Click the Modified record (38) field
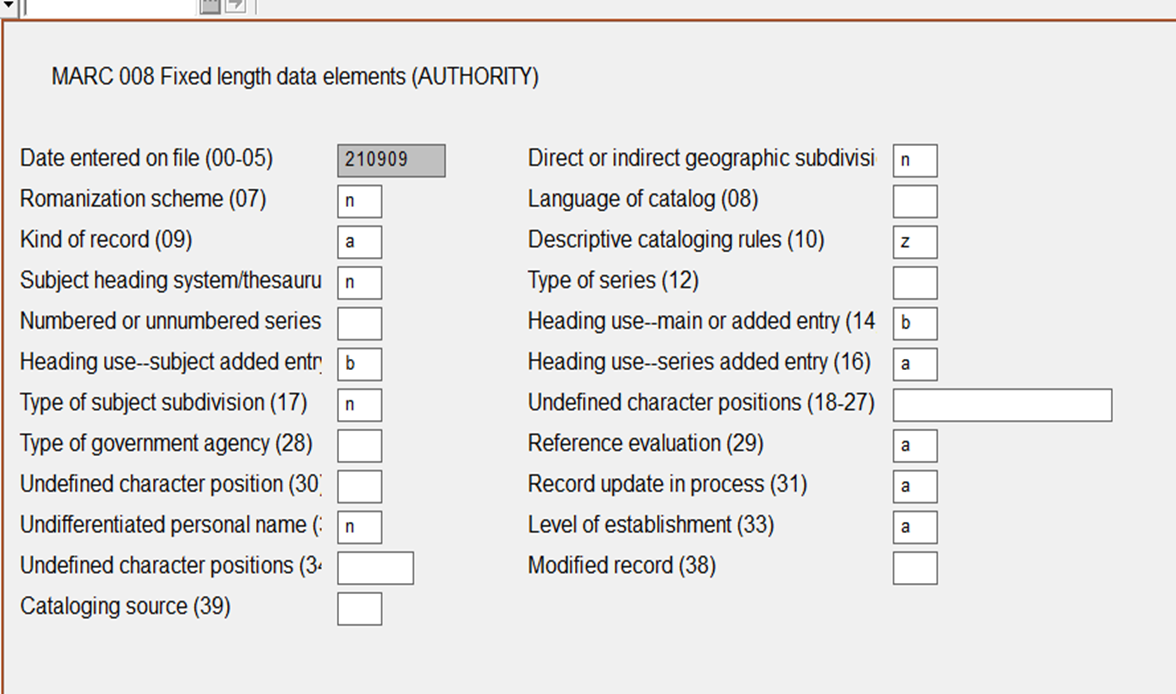1176x694 pixels. pos(915,567)
